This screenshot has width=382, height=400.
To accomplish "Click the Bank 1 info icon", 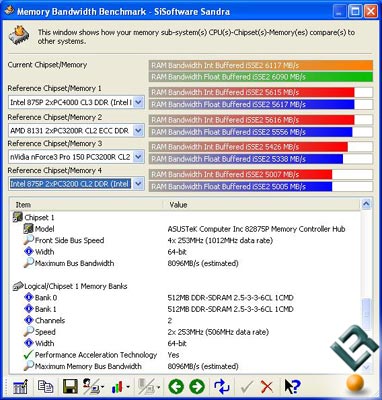I will point(29,309).
